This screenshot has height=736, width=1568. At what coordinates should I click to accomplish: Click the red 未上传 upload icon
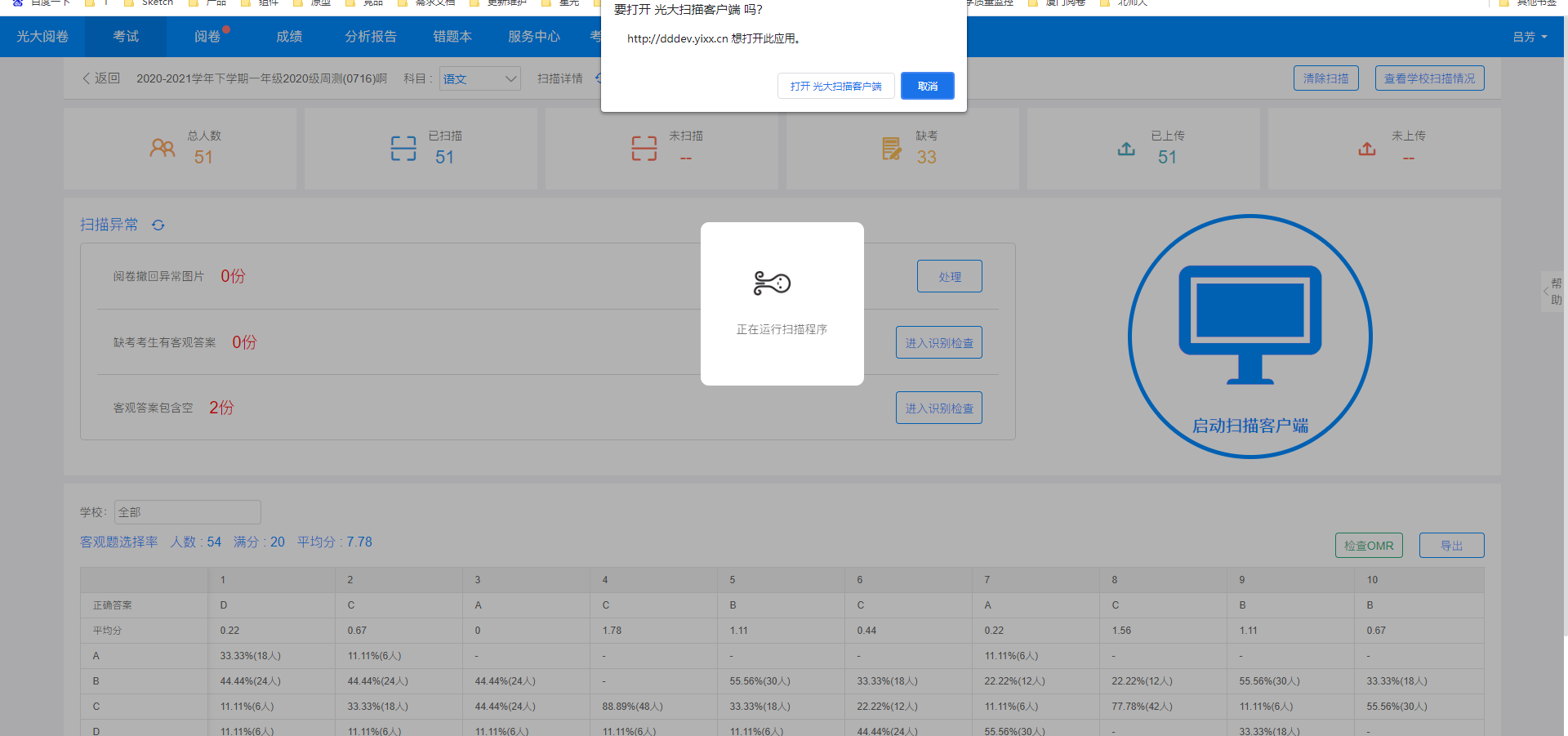click(x=1367, y=149)
